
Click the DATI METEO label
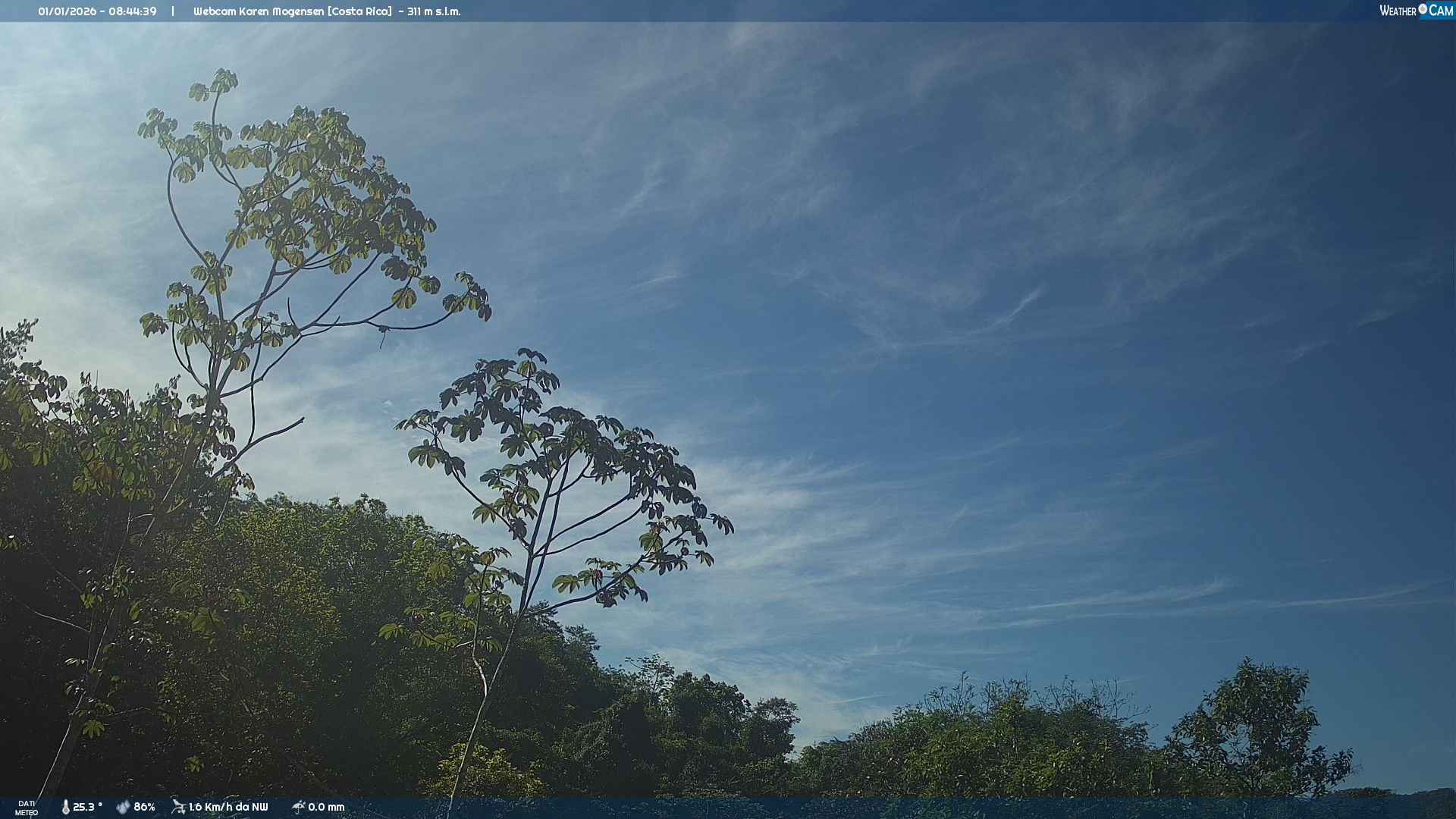(27, 808)
